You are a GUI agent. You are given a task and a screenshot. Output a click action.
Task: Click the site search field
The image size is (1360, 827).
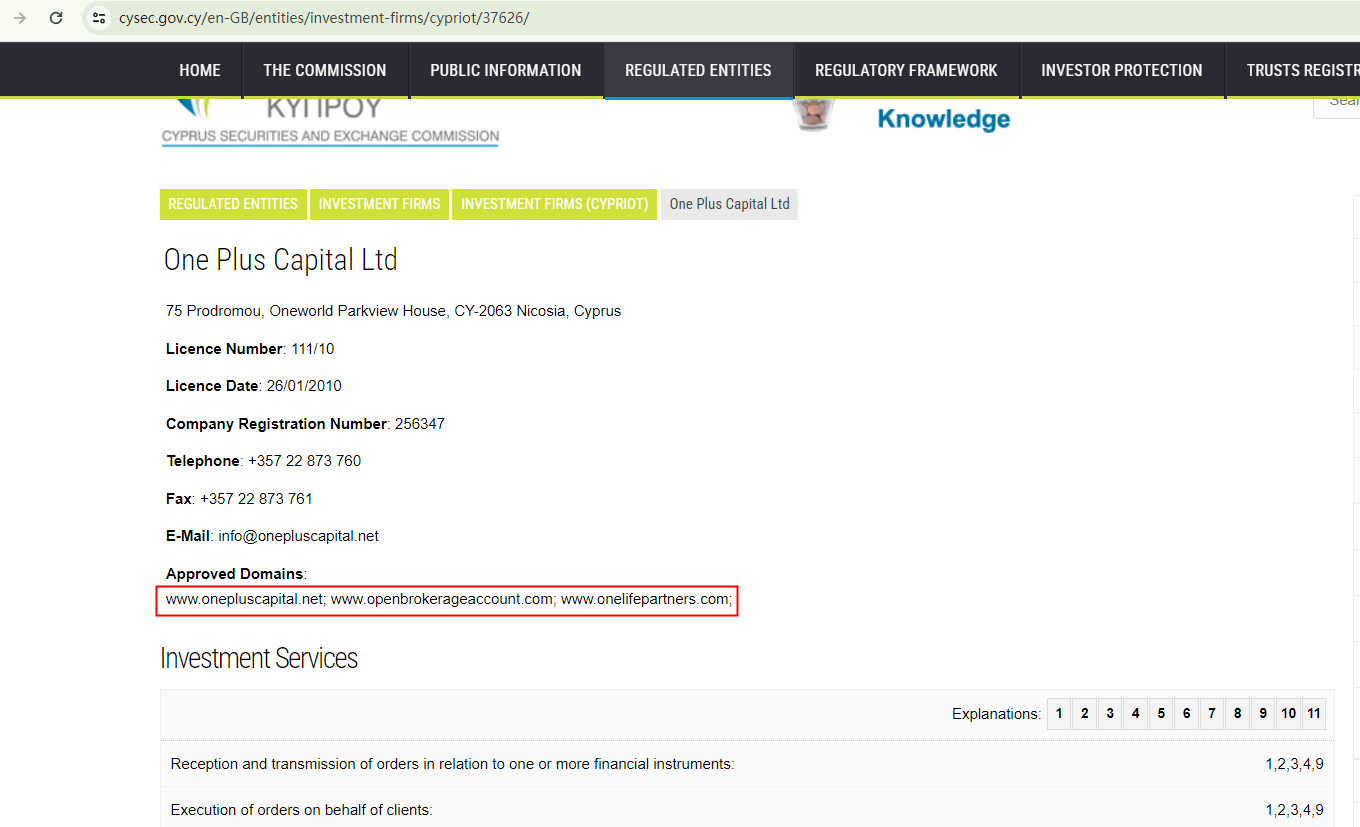[x=1338, y=102]
